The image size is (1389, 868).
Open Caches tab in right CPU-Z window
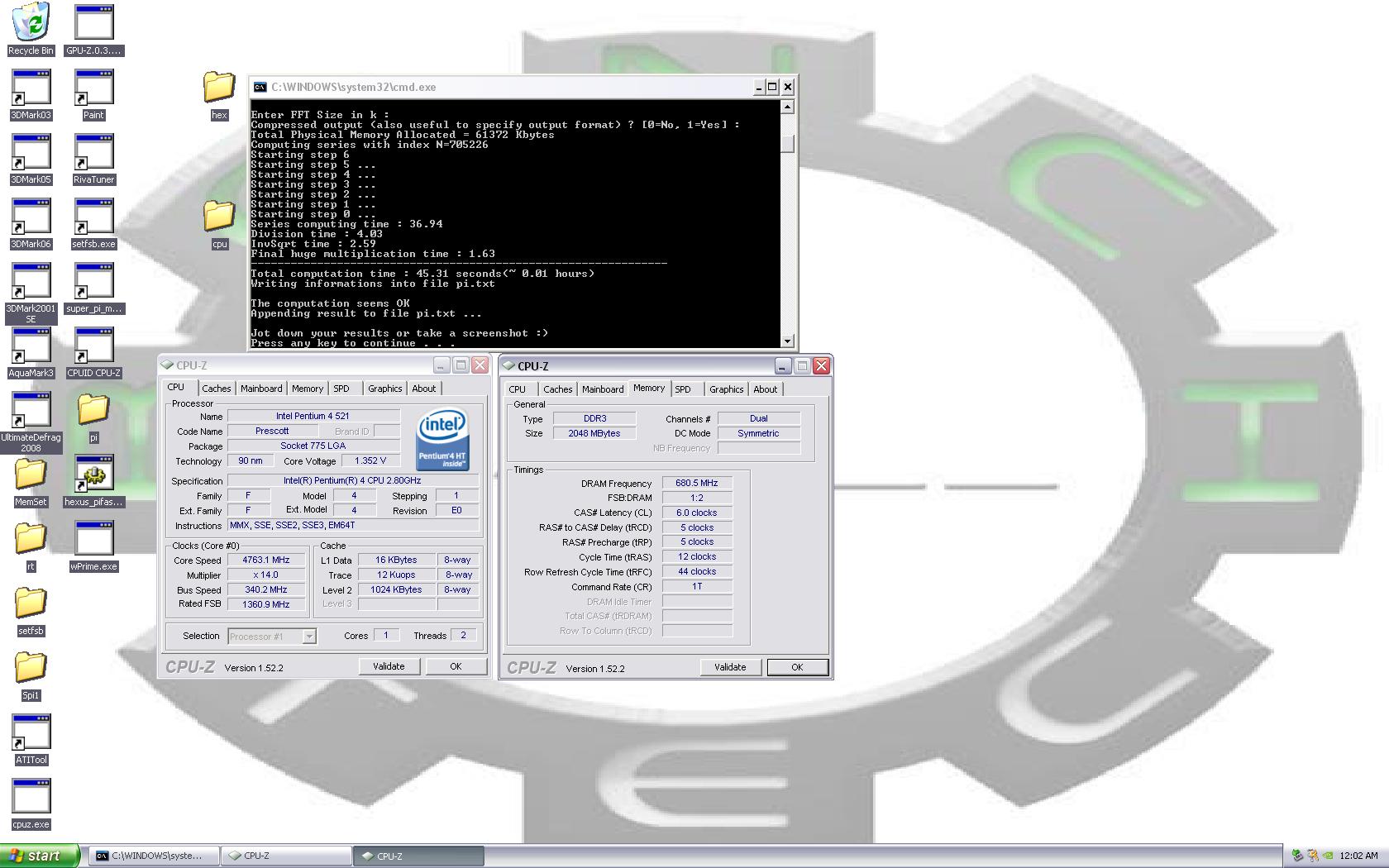pyautogui.click(x=558, y=389)
